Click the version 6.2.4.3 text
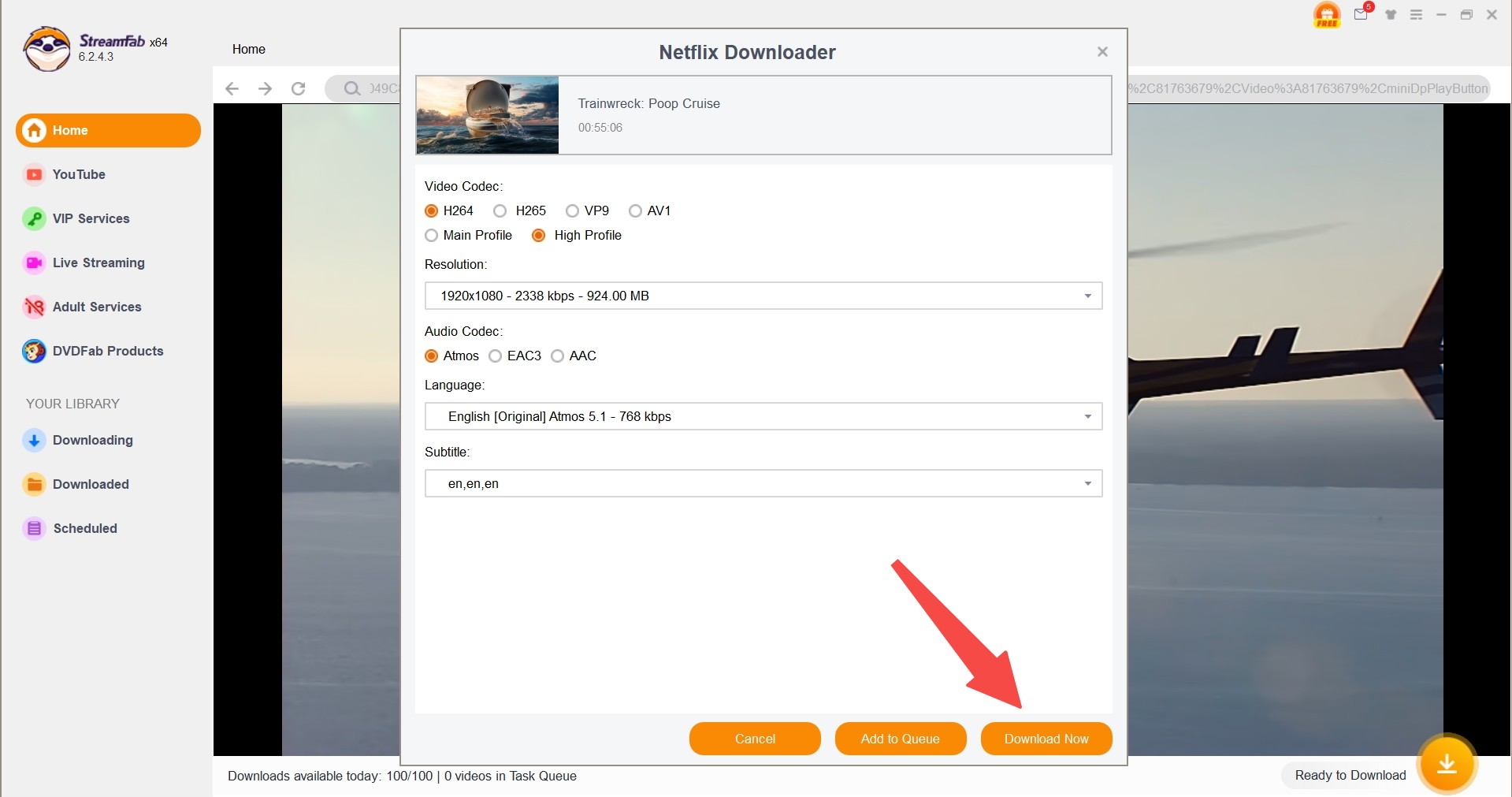 [96, 57]
